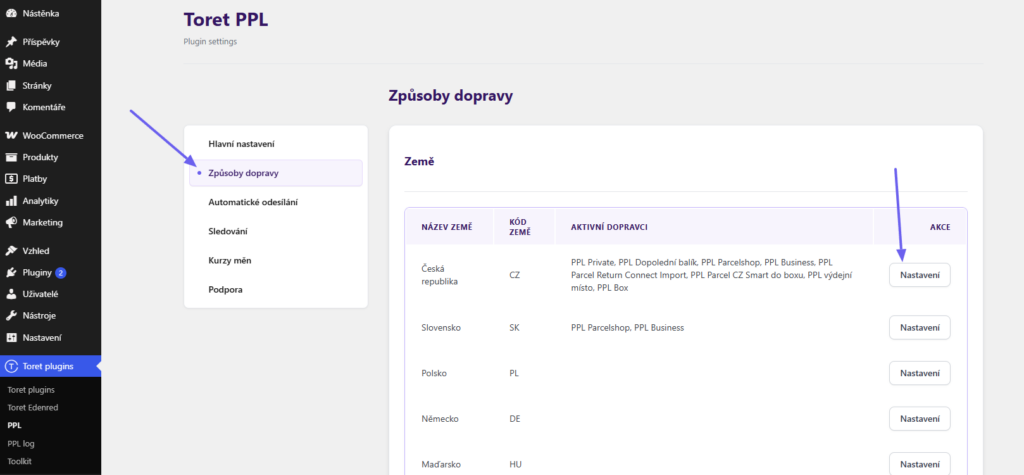This screenshot has width=1024, height=475.
Task: Click the Marketing megaphone icon
Action: [x=10, y=222]
